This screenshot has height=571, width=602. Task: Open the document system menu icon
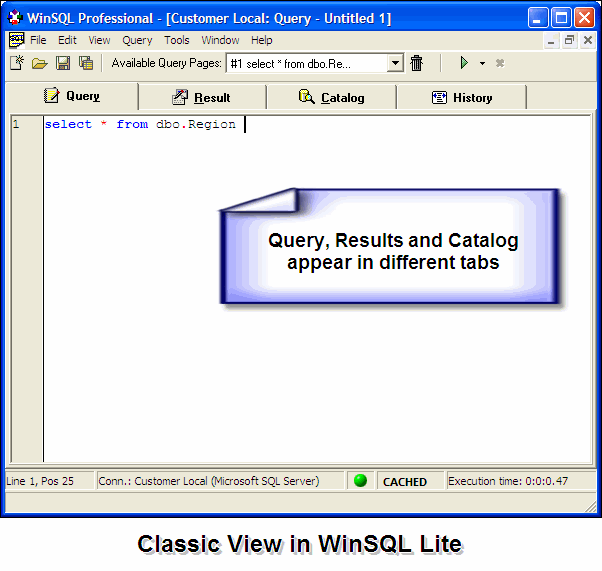(x=16, y=40)
